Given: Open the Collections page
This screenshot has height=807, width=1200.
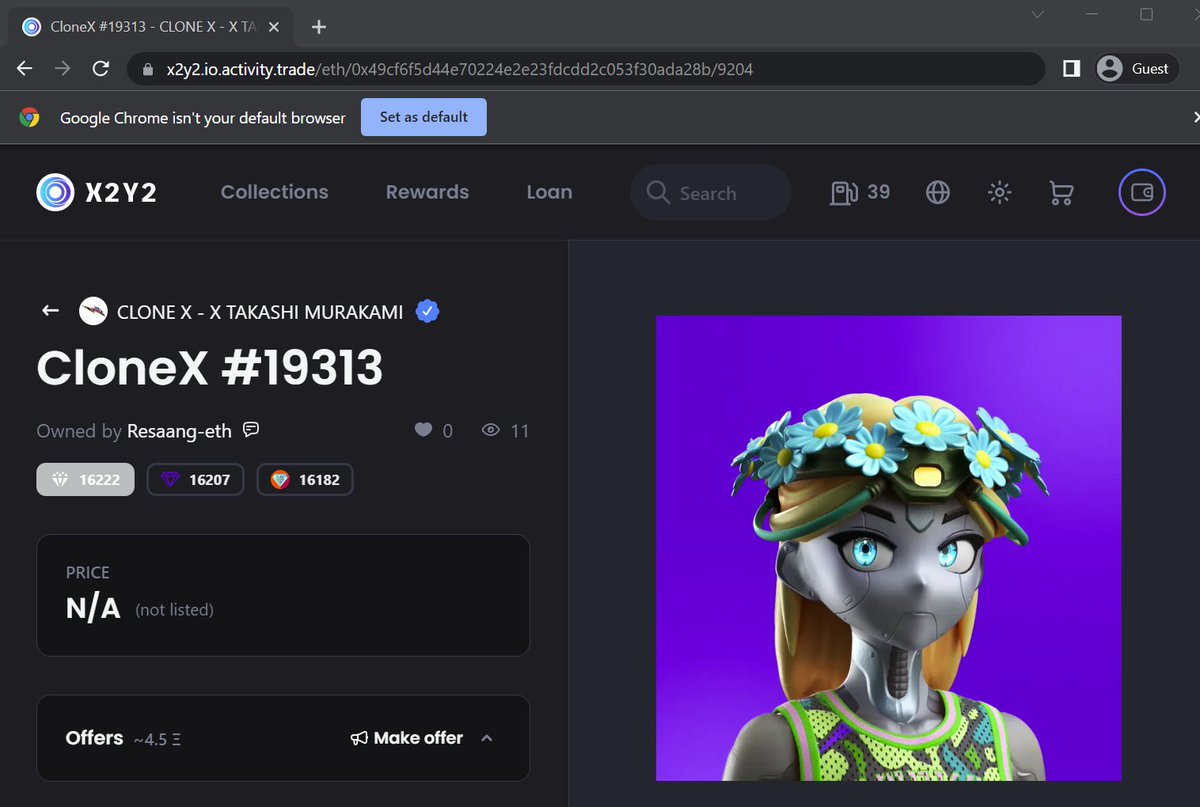Looking at the screenshot, I should [274, 192].
